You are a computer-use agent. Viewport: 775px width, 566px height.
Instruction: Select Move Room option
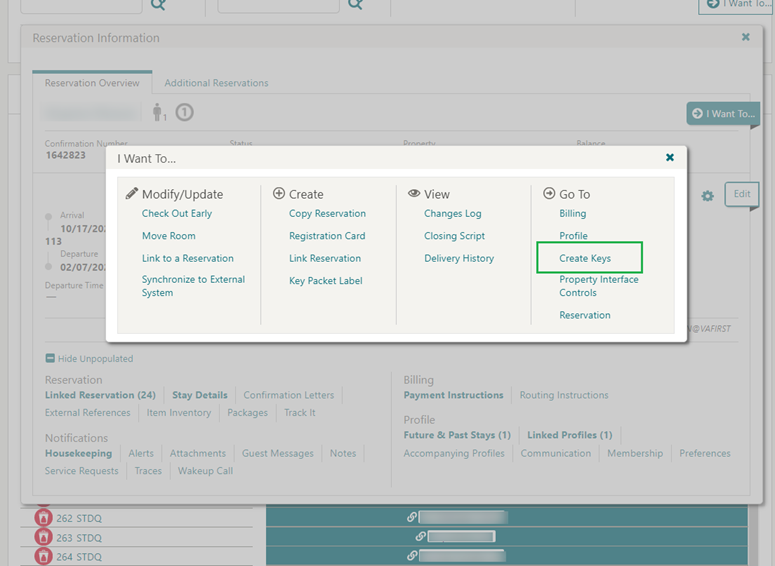169,236
